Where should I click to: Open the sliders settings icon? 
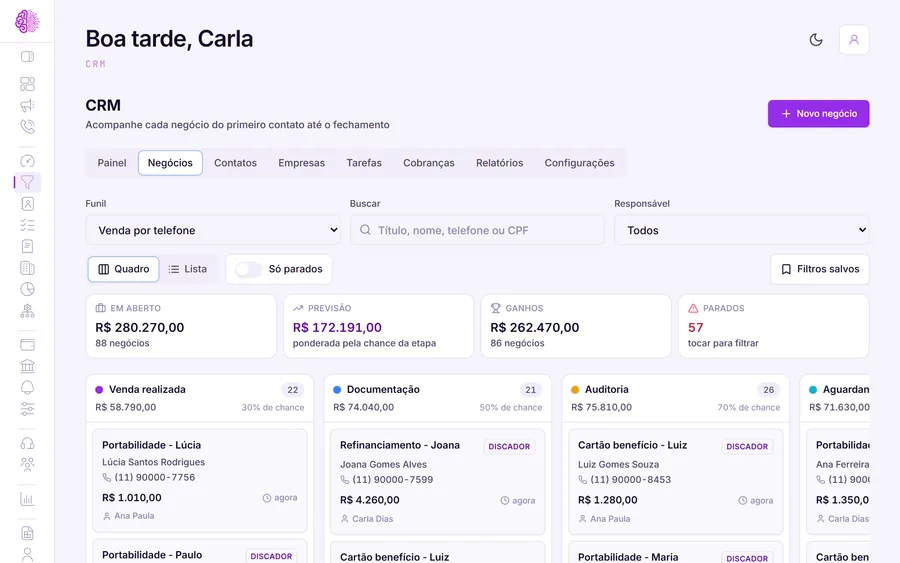point(27,409)
